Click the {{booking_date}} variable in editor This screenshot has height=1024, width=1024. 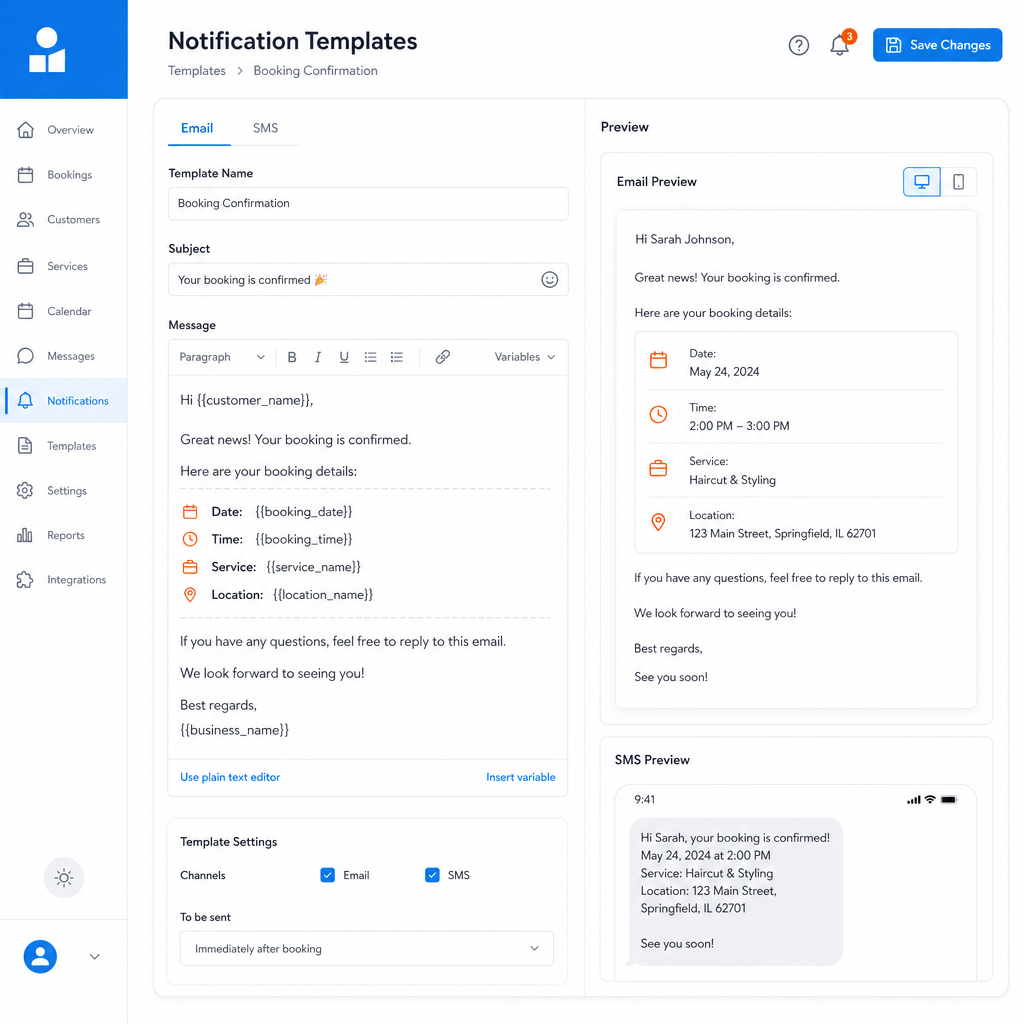[x=304, y=512]
